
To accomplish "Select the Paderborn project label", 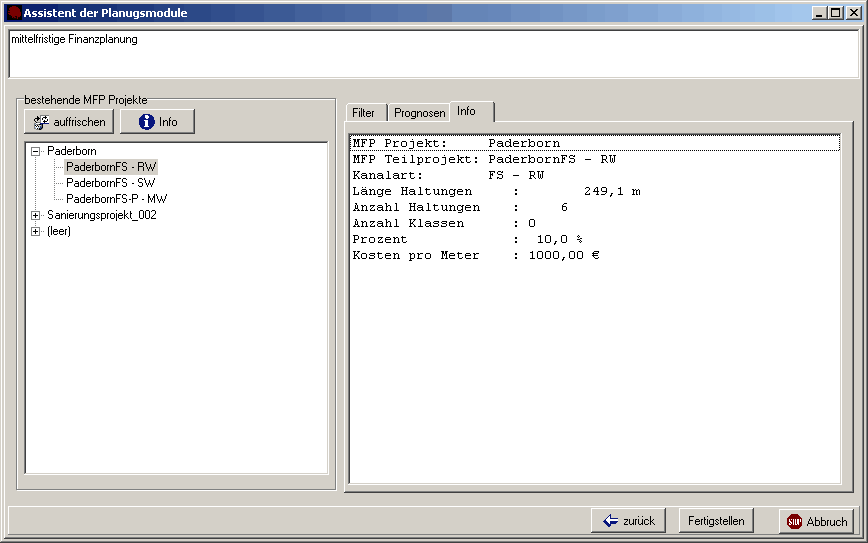I will pos(72,151).
